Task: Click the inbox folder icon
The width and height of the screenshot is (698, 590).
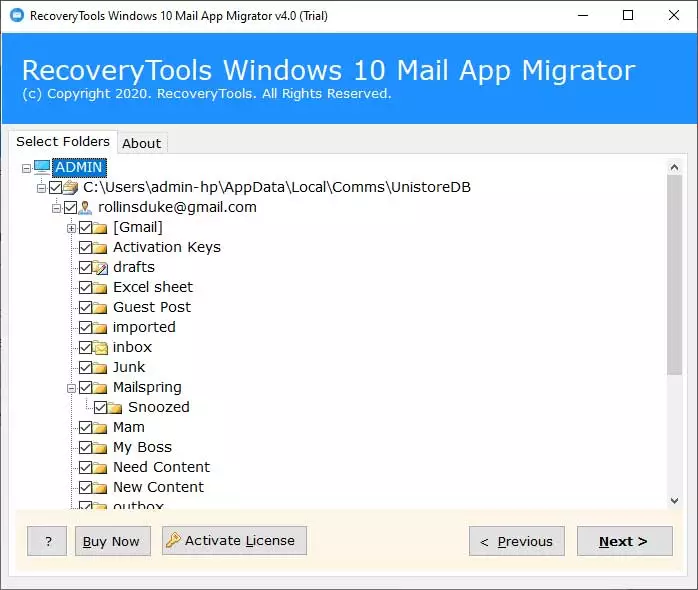Action: click(x=101, y=347)
